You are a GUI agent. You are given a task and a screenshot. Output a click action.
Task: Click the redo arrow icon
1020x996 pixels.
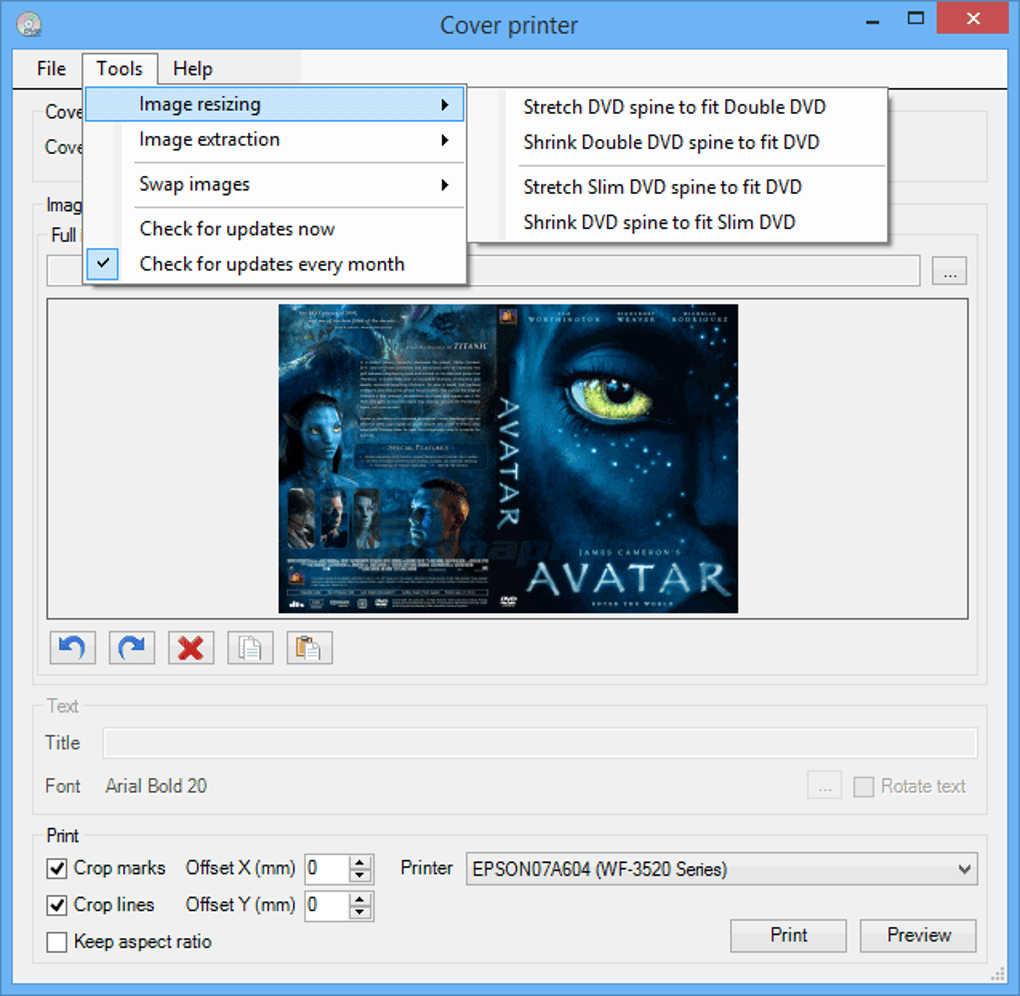point(132,648)
